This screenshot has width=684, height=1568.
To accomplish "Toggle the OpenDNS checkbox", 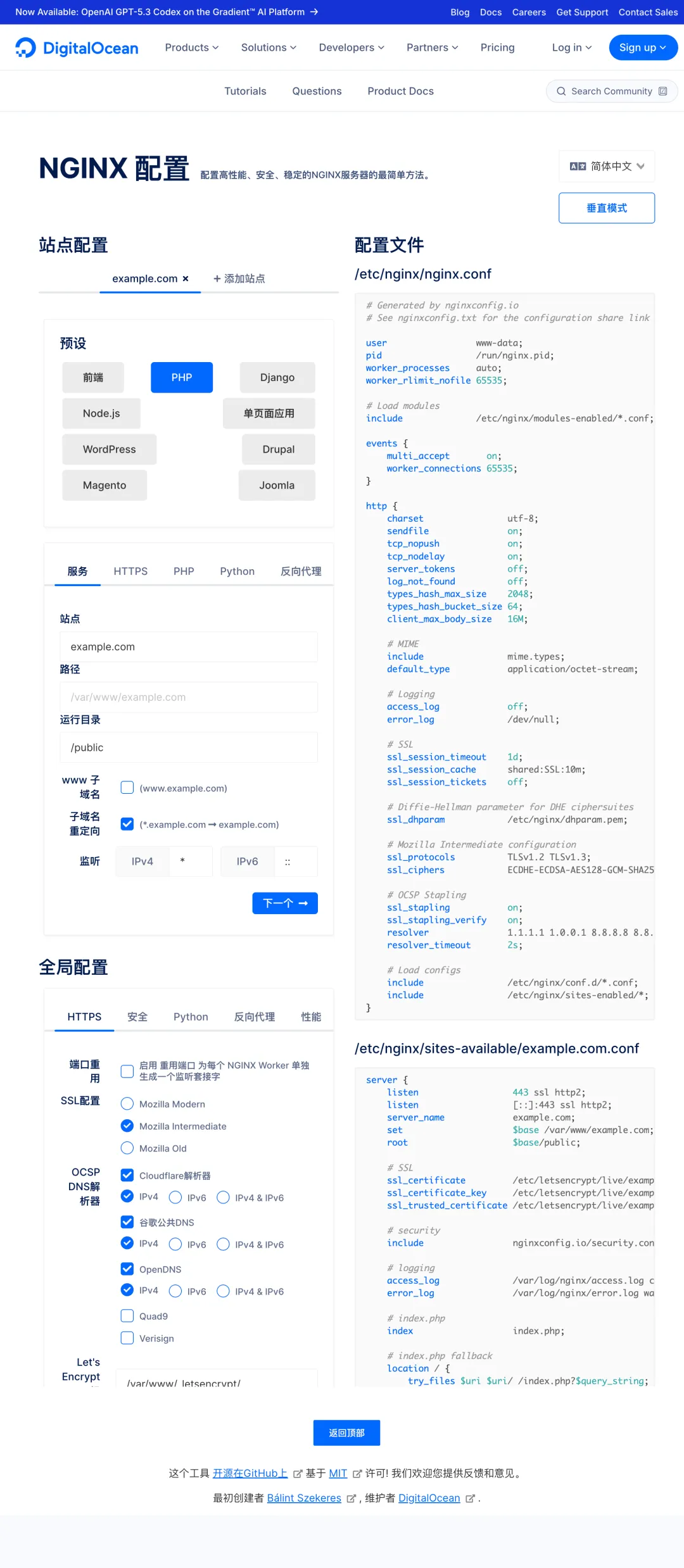I will (127, 1269).
